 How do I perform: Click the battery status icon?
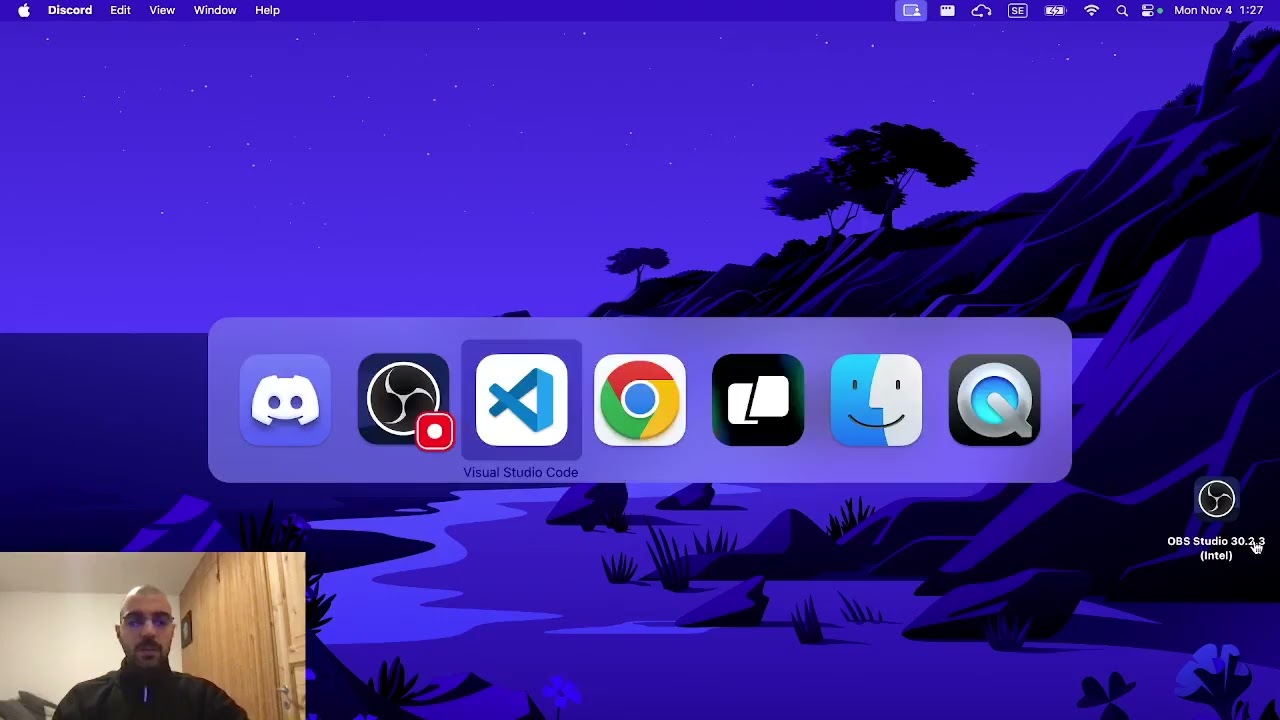point(1055,10)
